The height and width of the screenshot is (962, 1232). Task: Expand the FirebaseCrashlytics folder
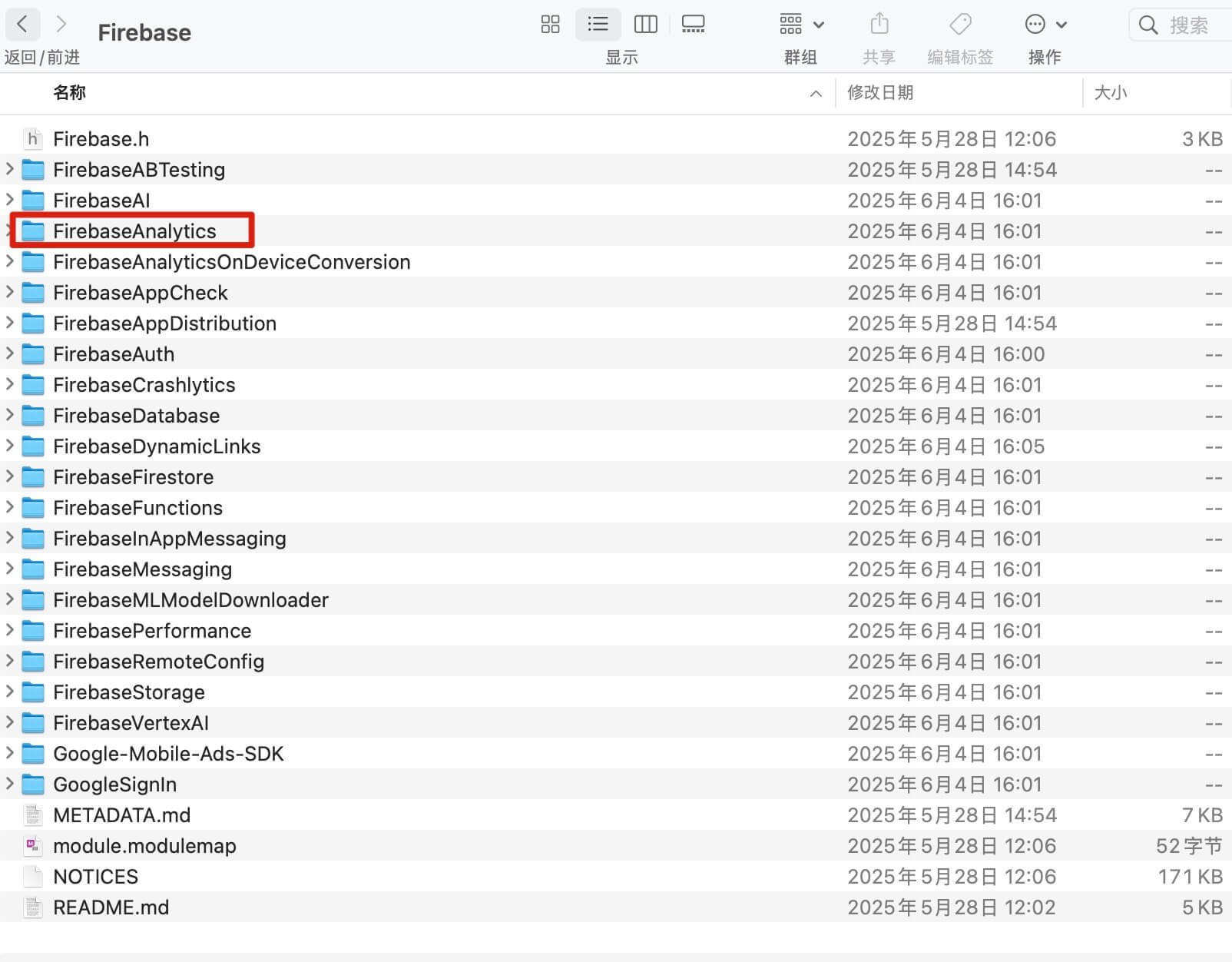(10, 384)
